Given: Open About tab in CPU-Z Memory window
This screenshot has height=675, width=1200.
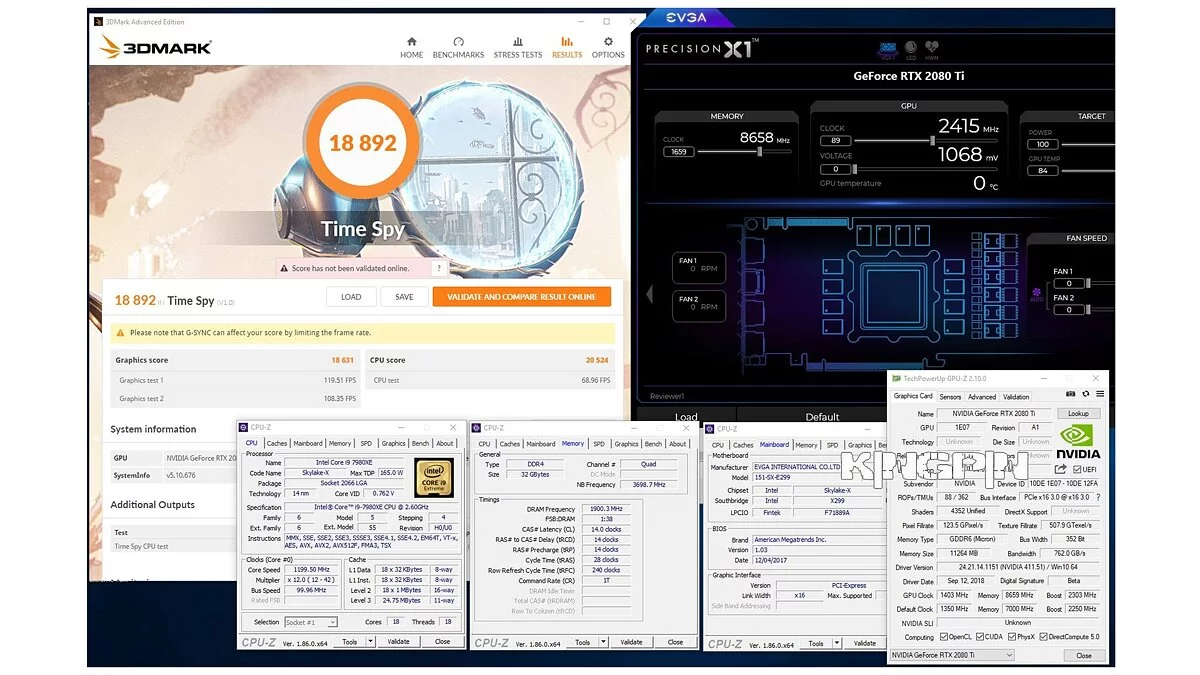Looking at the screenshot, I should 678,444.
